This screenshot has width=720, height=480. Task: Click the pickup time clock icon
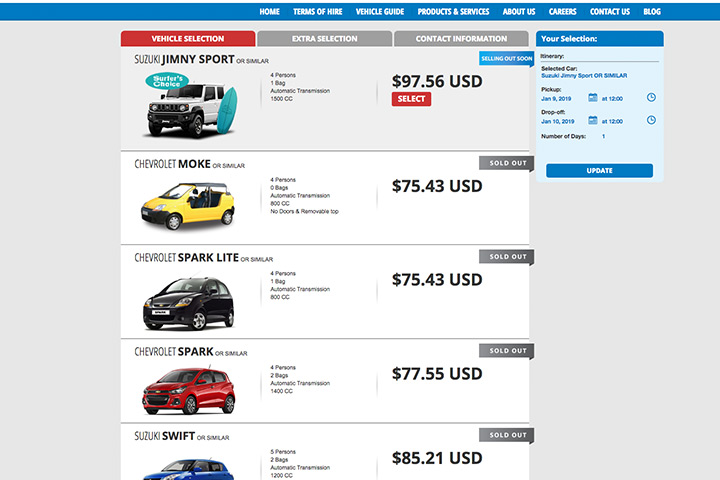(x=651, y=97)
